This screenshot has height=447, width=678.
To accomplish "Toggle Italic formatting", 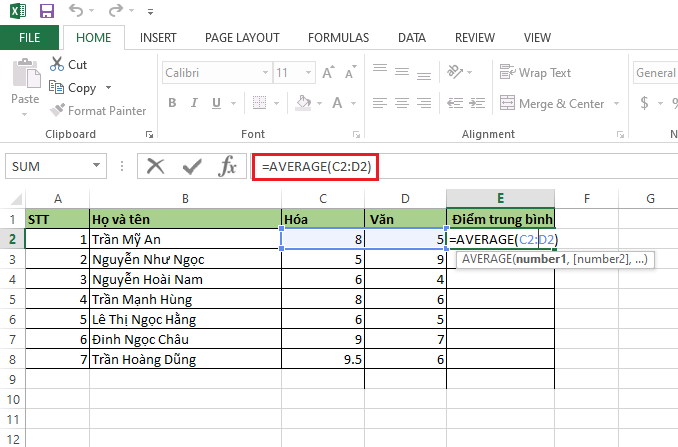I will tap(194, 103).
